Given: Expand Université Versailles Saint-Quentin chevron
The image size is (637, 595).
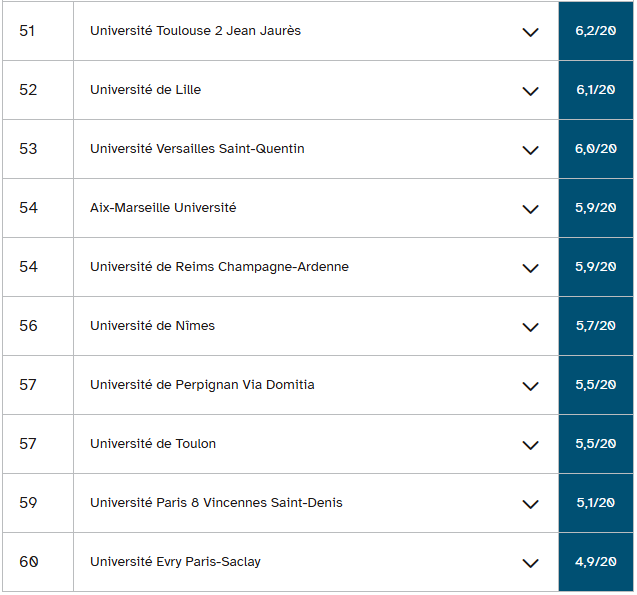Looking at the screenshot, I should (x=531, y=150).
